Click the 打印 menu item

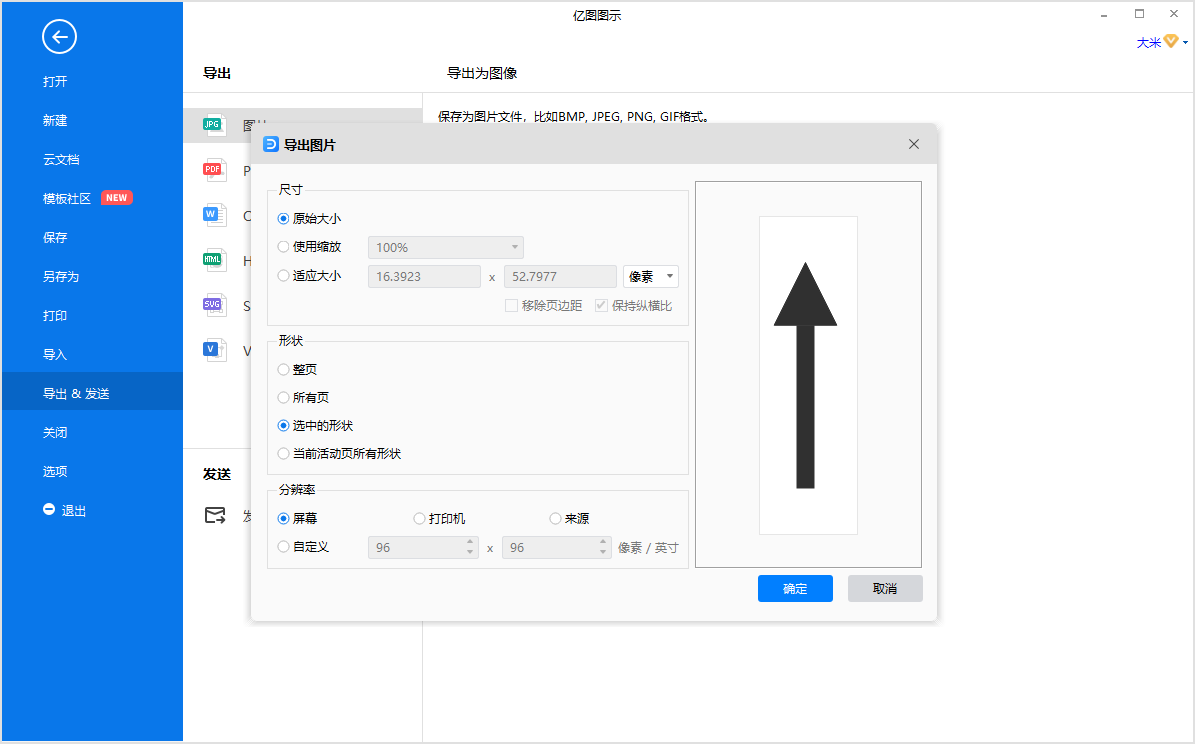coord(55,315)
